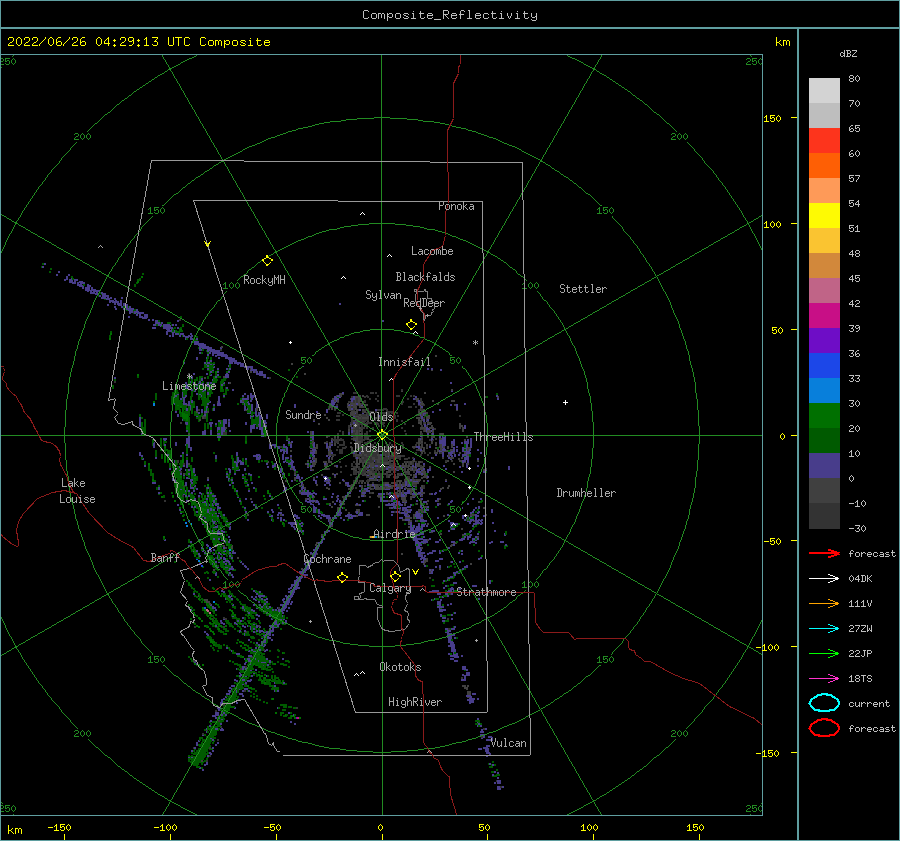Click yellow diamond marker under Cochrane label
900x841 pixels.
tap(343, 578)
